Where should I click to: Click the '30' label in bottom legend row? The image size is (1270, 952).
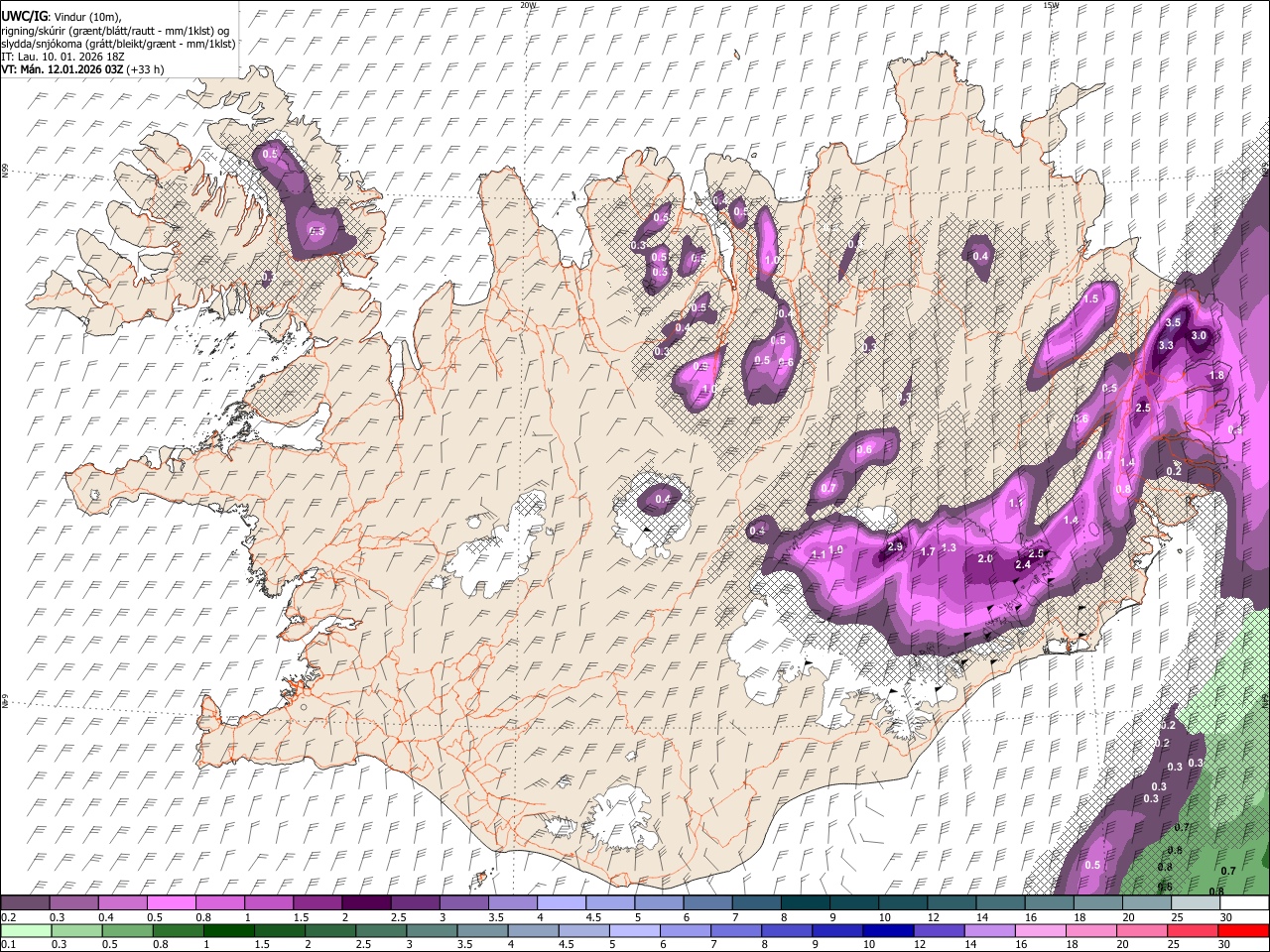point(1226,945)
